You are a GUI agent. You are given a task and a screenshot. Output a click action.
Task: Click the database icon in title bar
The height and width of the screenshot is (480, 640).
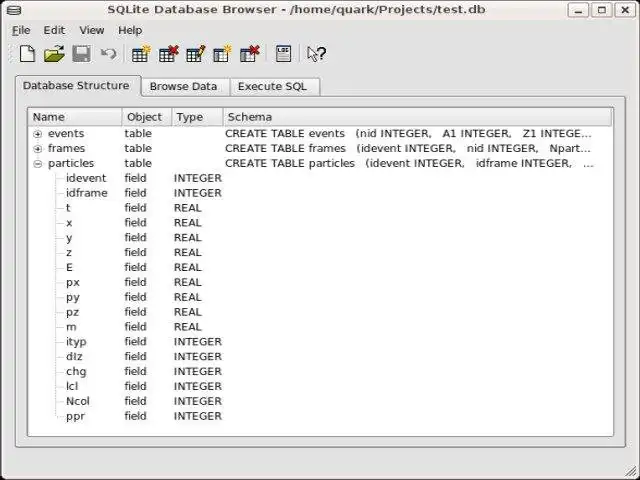pos(14,10)
